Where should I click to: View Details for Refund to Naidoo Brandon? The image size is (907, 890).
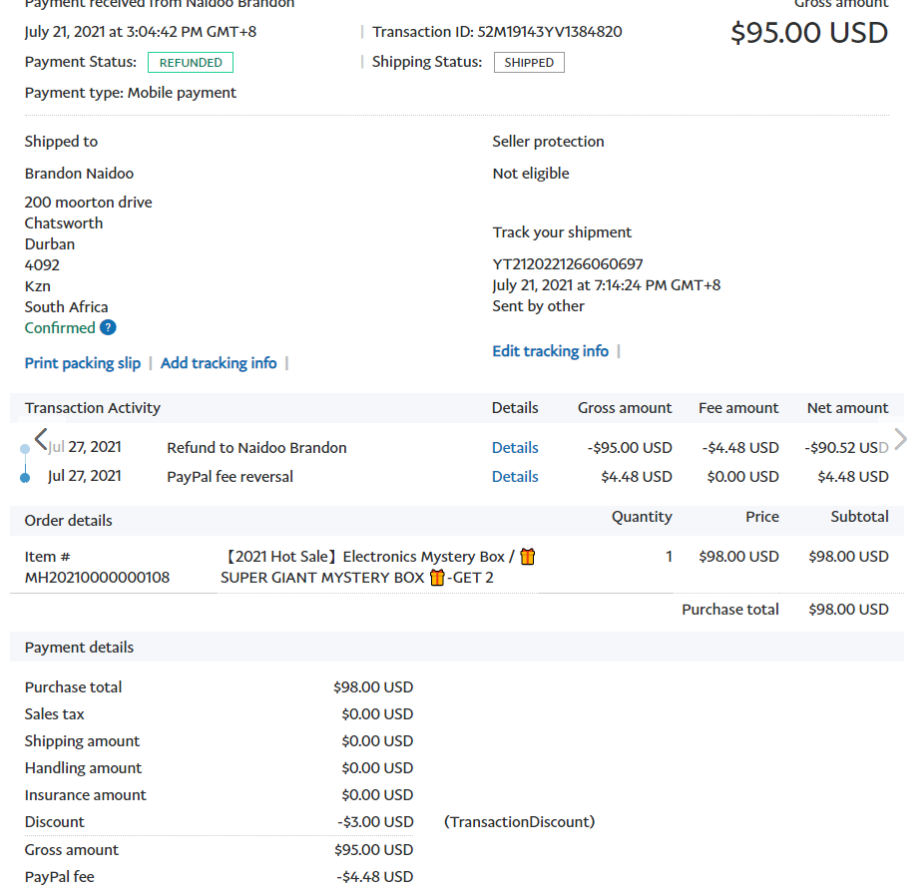[x=515, y=448]
